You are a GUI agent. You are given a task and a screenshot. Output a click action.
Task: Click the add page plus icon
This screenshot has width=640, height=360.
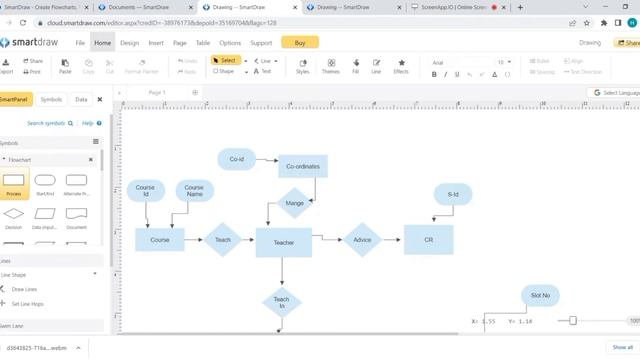[x=195, y=93]
